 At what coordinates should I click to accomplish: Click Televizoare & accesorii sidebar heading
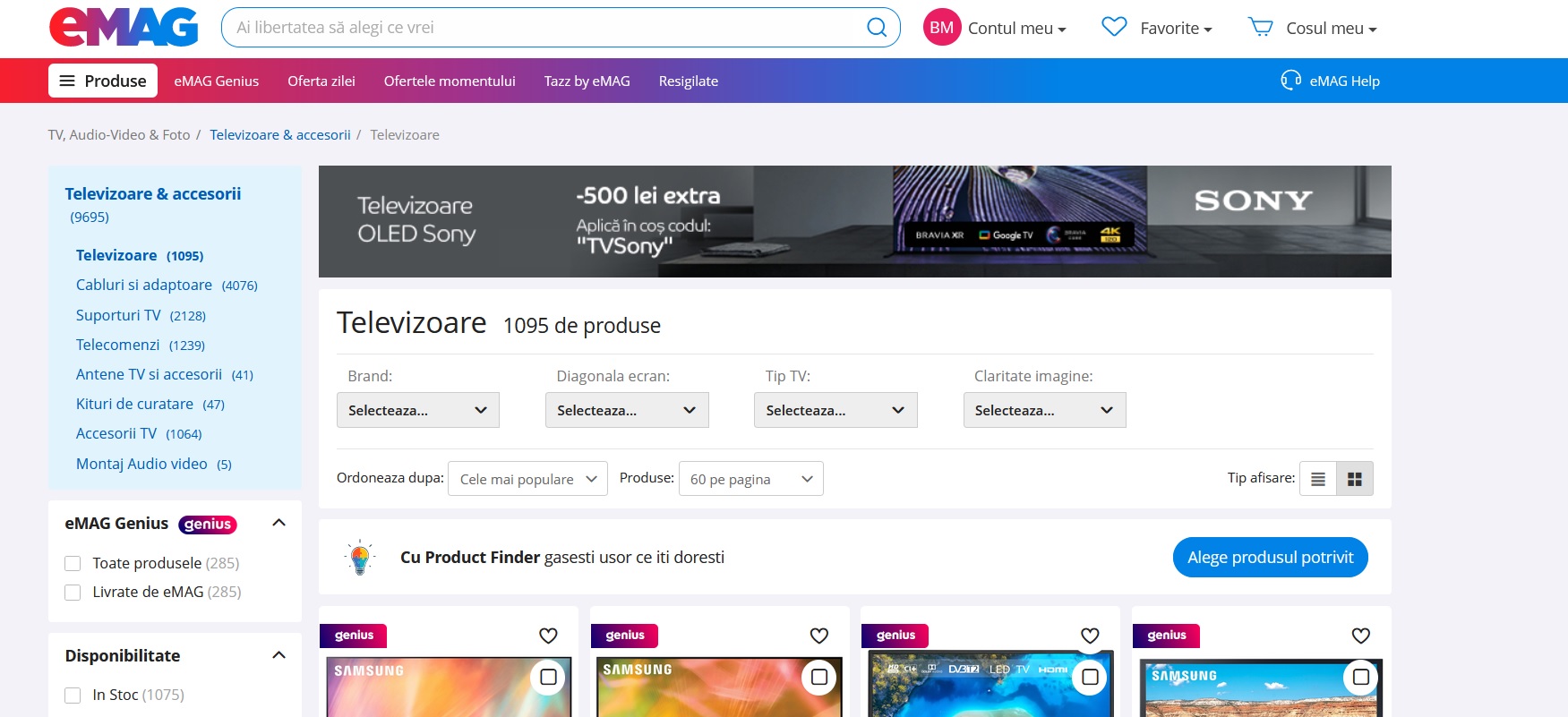coord(153,193)
